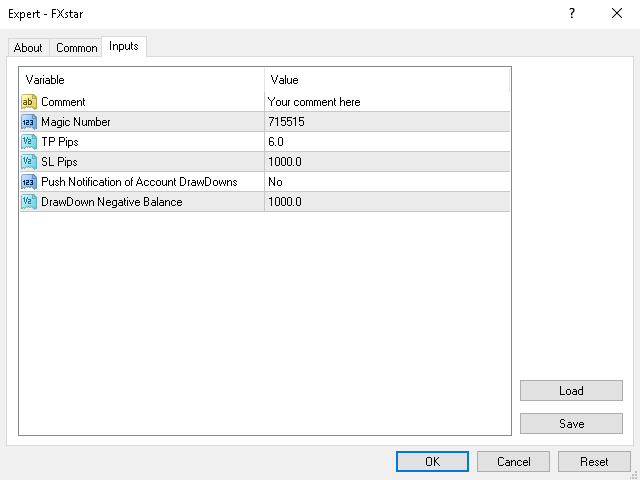Select the Comment variable name
The height and width of the screenshot is (480, 640).
63,102
